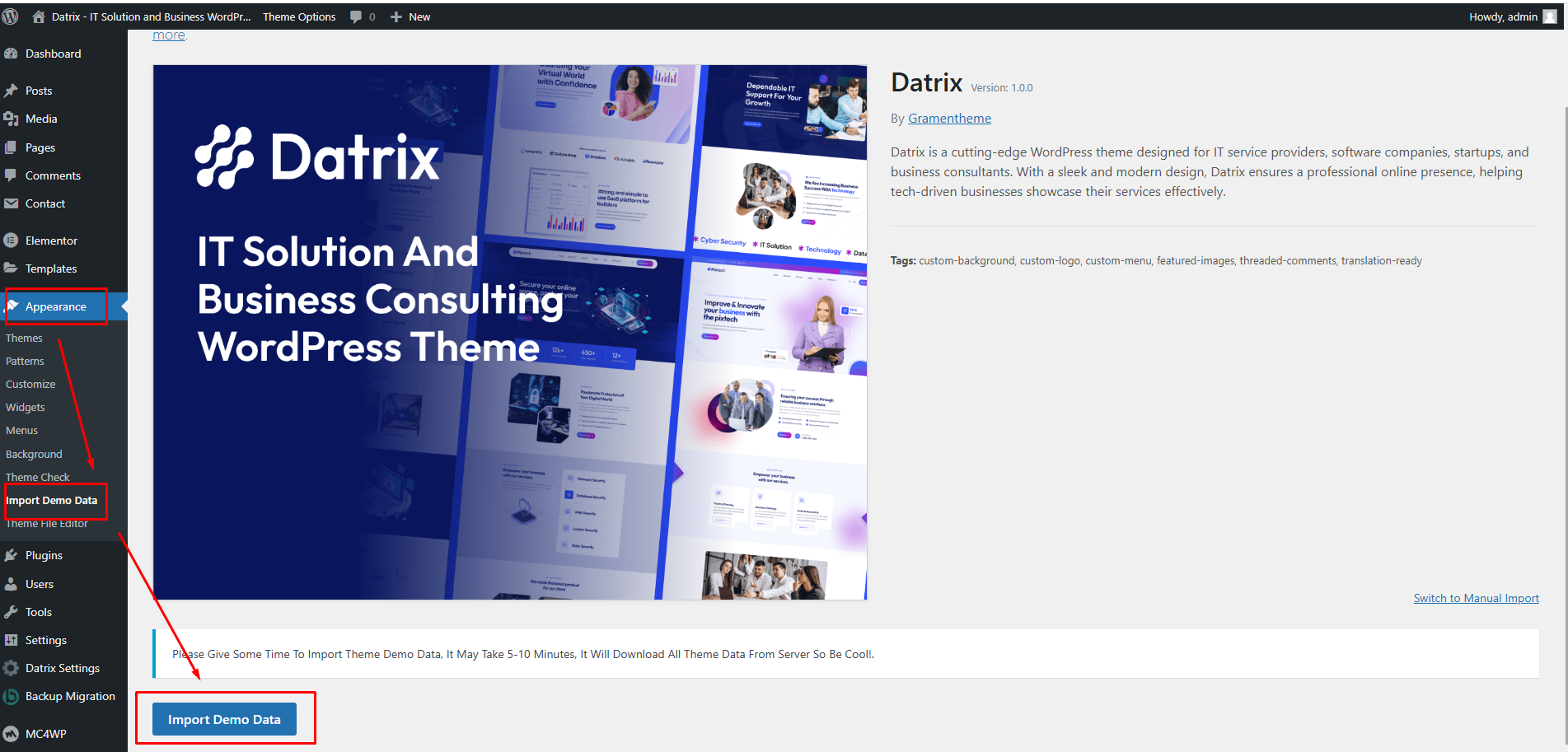Open Backup Migration menu label
The width and height of the screenshot is (1568, 752).
coord(70,696)
